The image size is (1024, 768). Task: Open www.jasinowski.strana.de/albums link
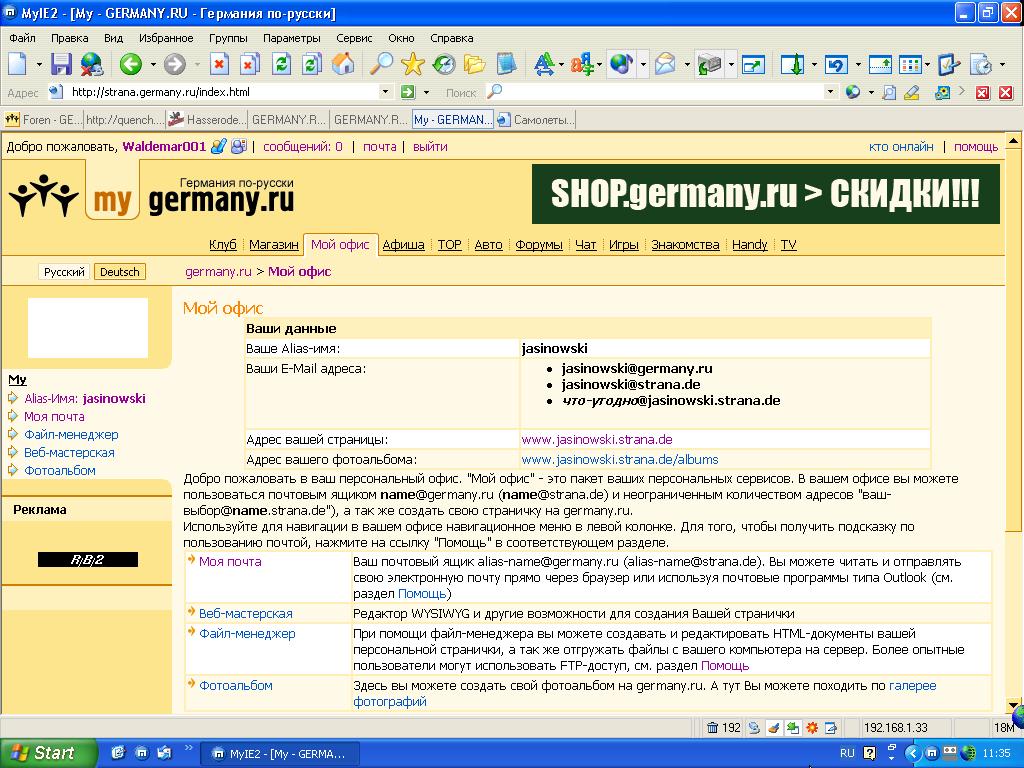click(620, 459)
